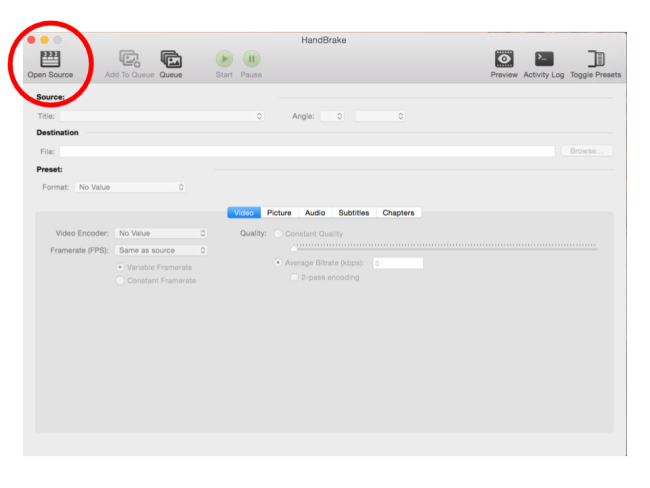Open the Preview window icon
This screenshot has height=488, width=650.
pos(504,59)
